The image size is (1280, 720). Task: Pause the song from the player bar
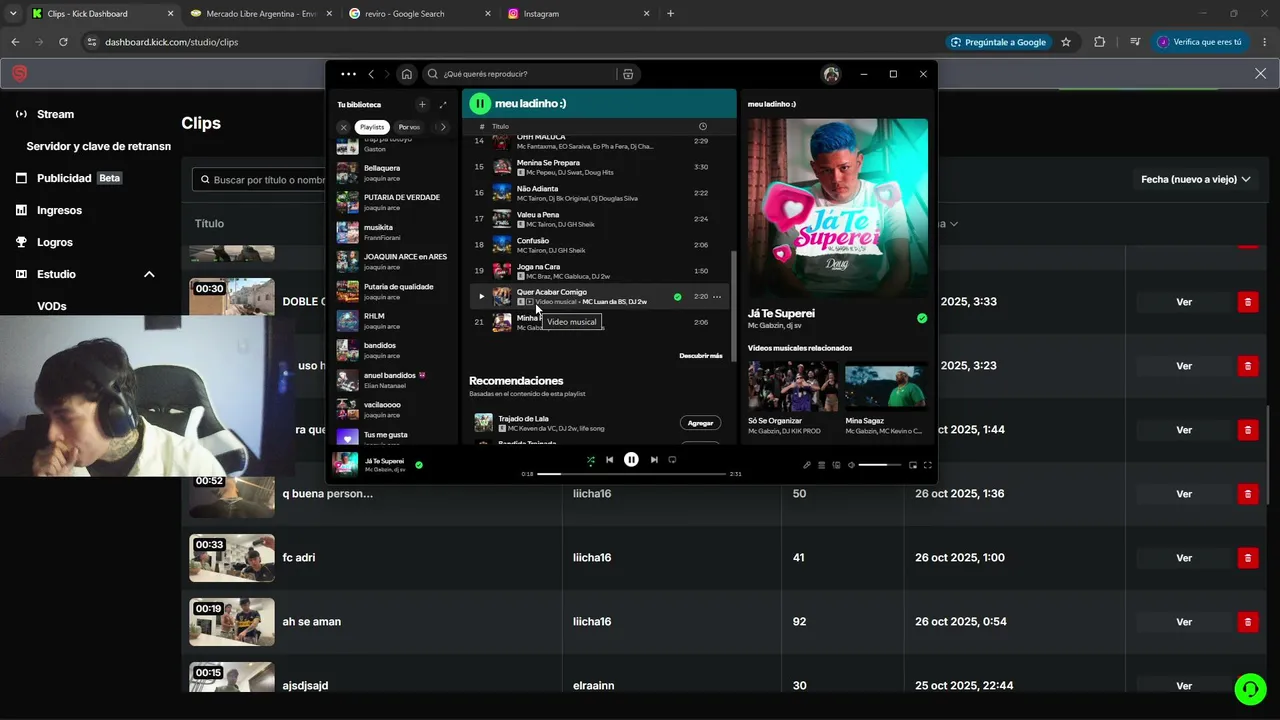click(631, 460)
